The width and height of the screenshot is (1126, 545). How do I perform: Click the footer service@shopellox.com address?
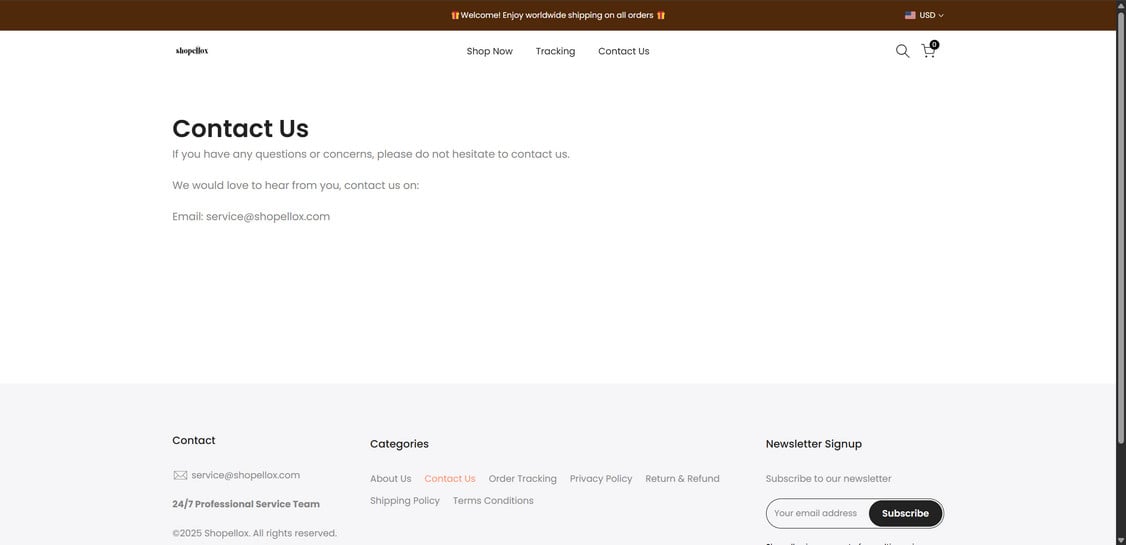(x=246, y=475)
